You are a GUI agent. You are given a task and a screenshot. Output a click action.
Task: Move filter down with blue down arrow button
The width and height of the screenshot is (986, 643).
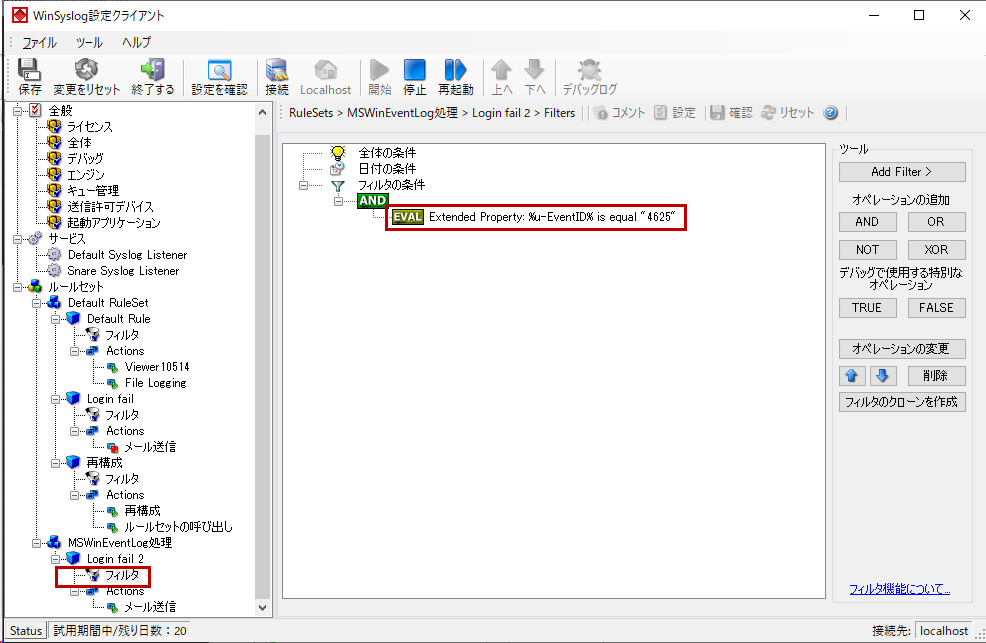tap(883, 376)
